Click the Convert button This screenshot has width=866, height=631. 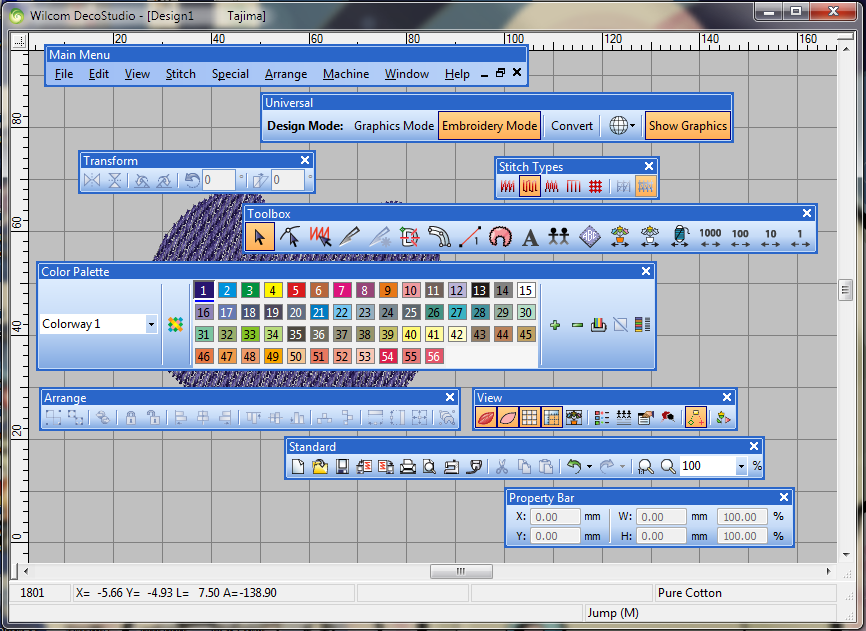point(572,126)
